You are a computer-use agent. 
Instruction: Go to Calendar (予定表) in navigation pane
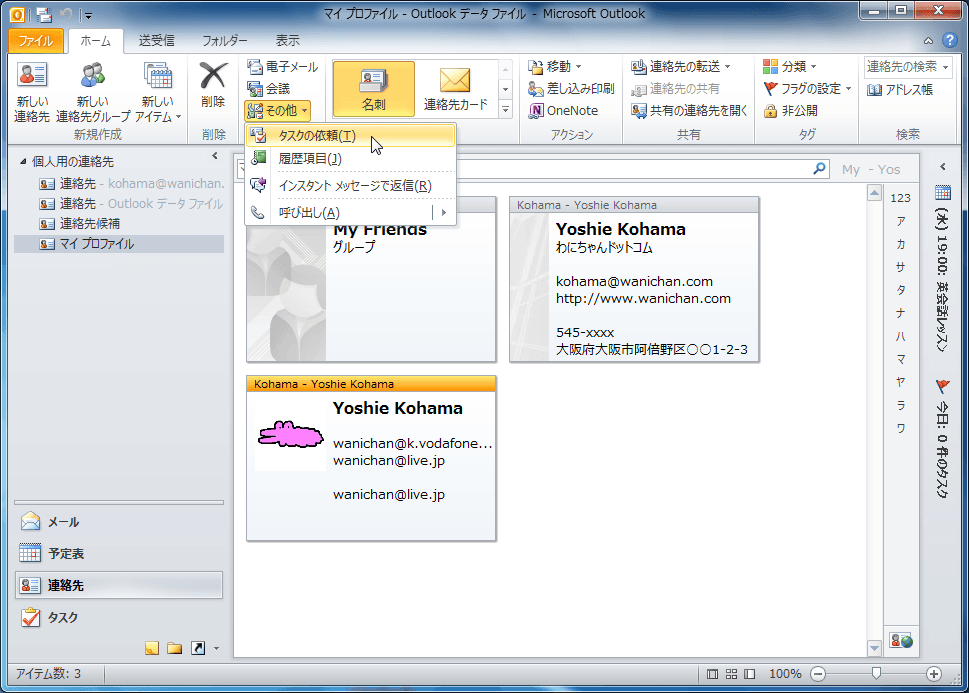point(119,553)
